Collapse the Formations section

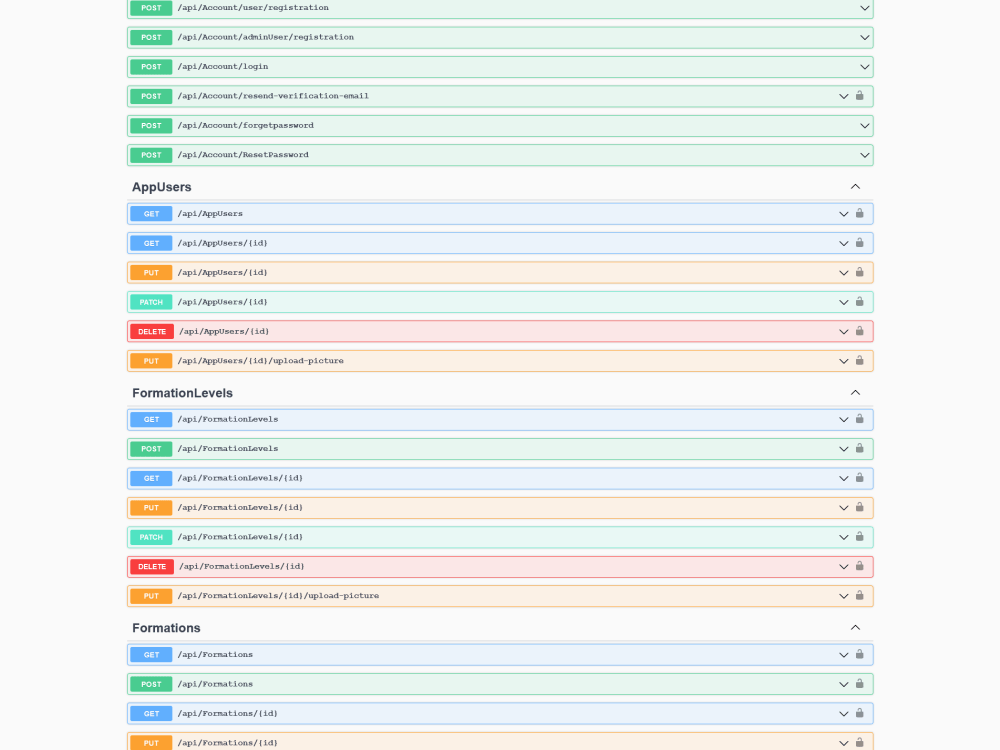coord(855,628)
